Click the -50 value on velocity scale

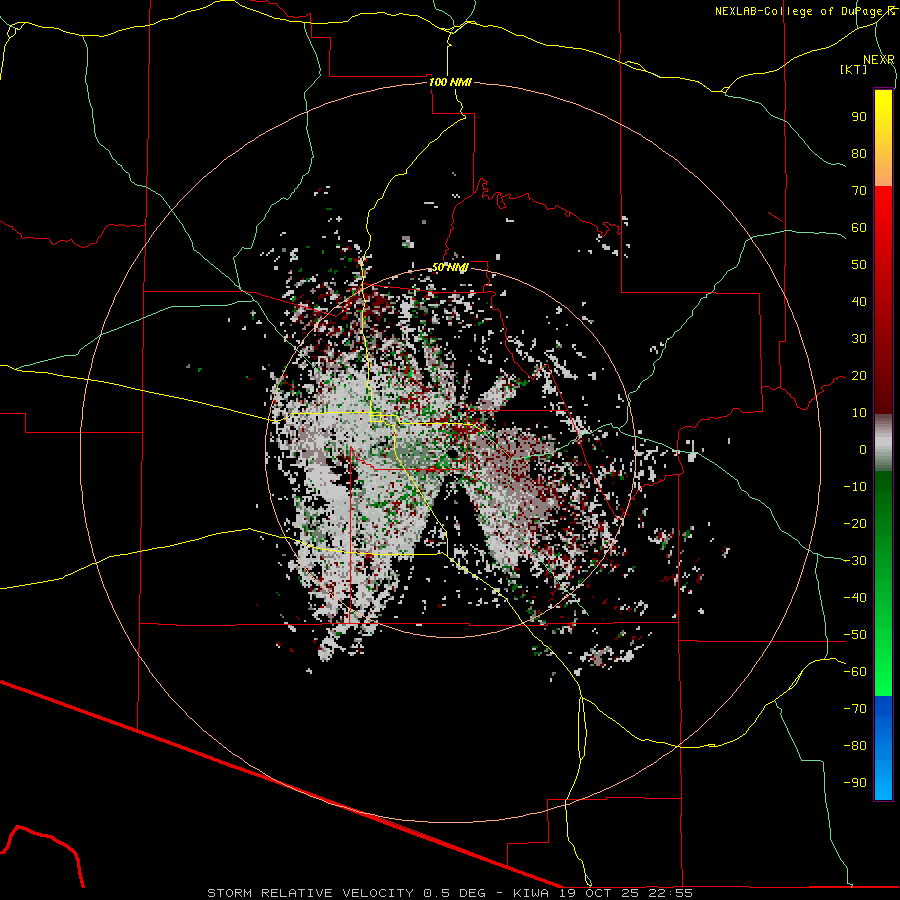[x=855, y=634]
